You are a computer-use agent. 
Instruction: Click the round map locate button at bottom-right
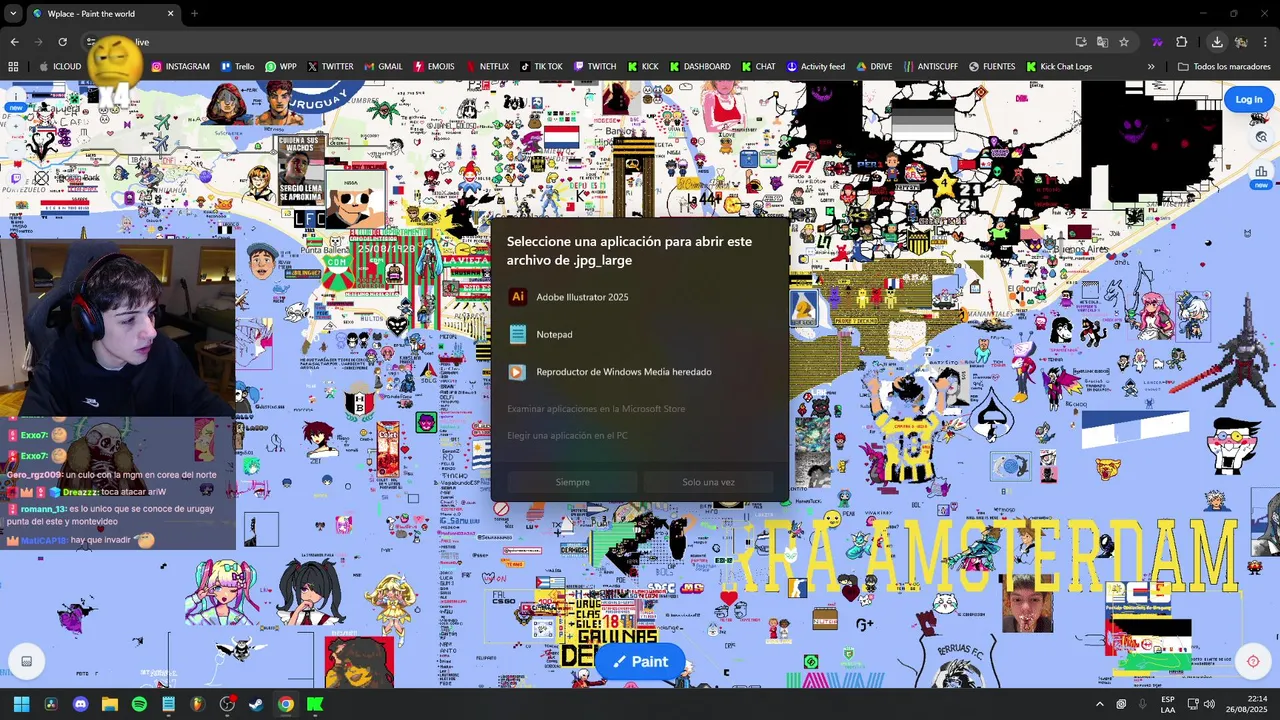point(1253,661)
